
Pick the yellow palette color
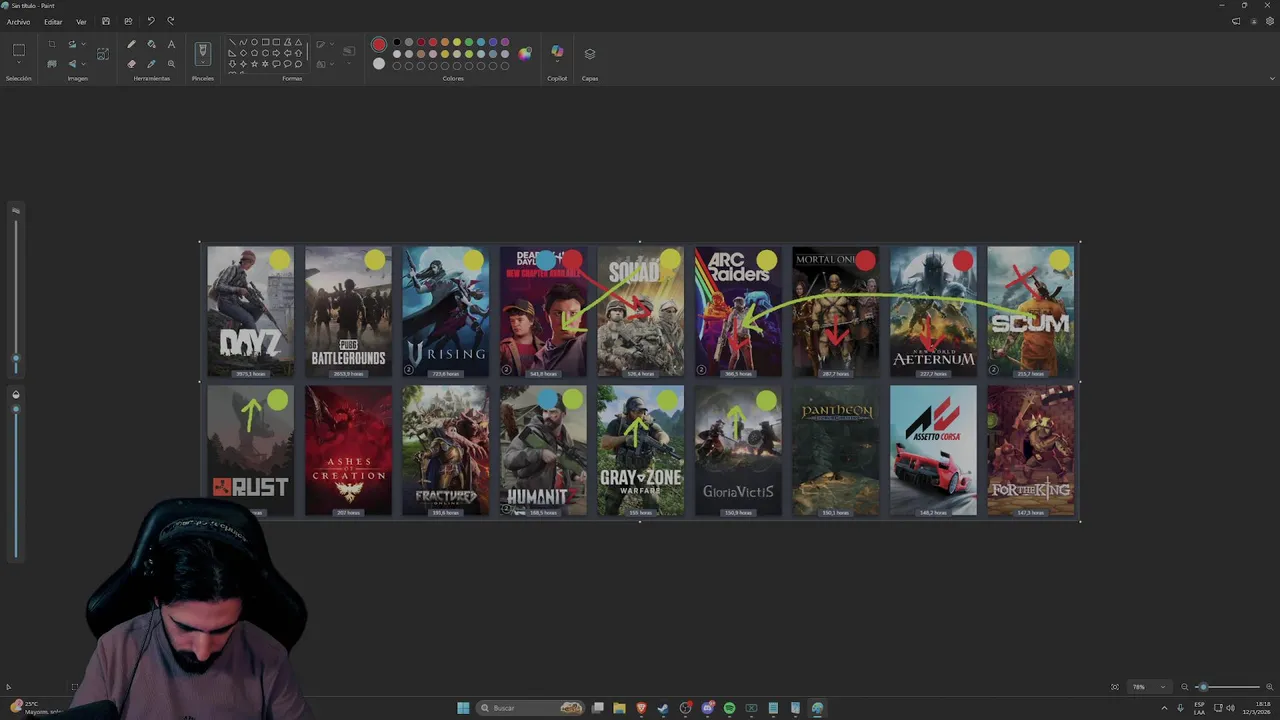click(457, 42)
